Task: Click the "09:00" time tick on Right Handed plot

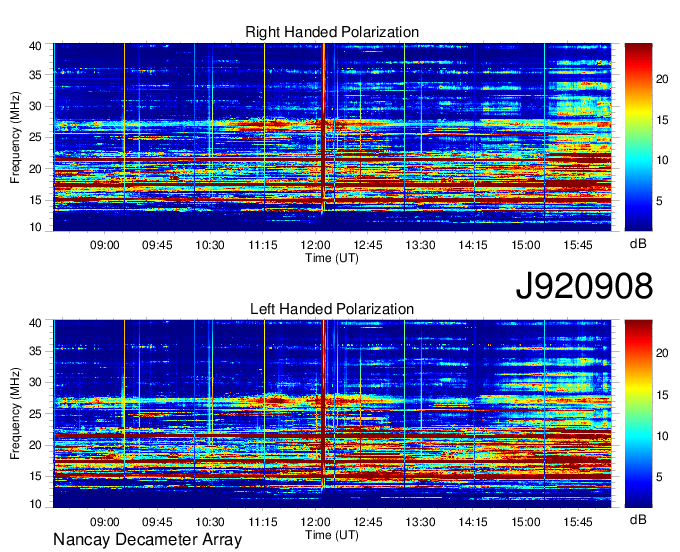Action: pos(105,245)
